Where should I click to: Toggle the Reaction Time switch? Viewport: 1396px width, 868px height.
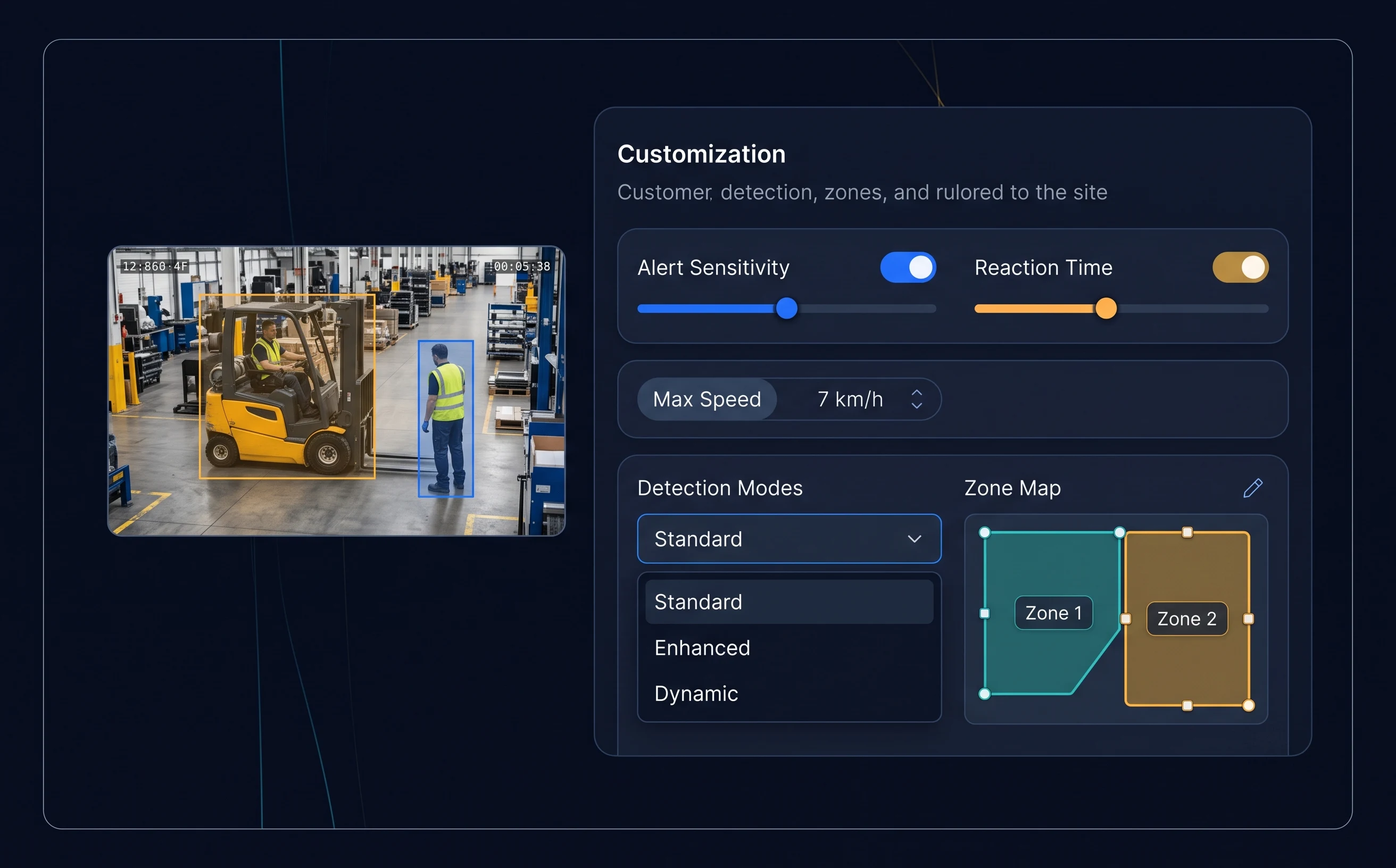point(1240,268)
